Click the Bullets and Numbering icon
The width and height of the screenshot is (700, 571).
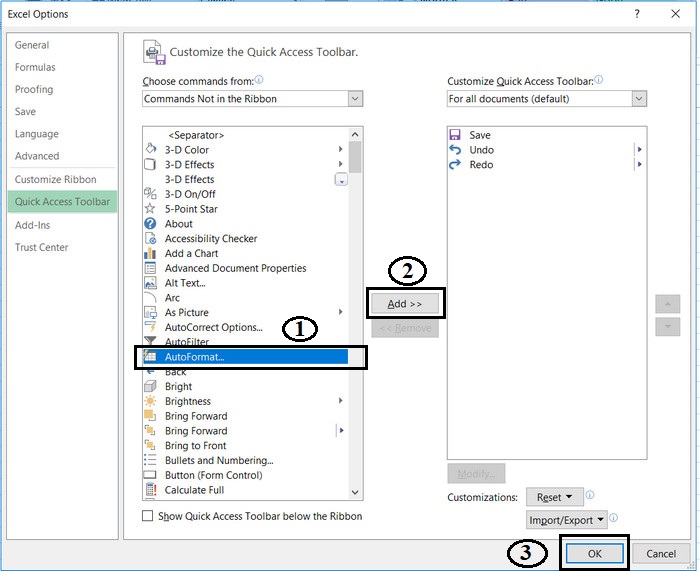[x=150, y=460]
